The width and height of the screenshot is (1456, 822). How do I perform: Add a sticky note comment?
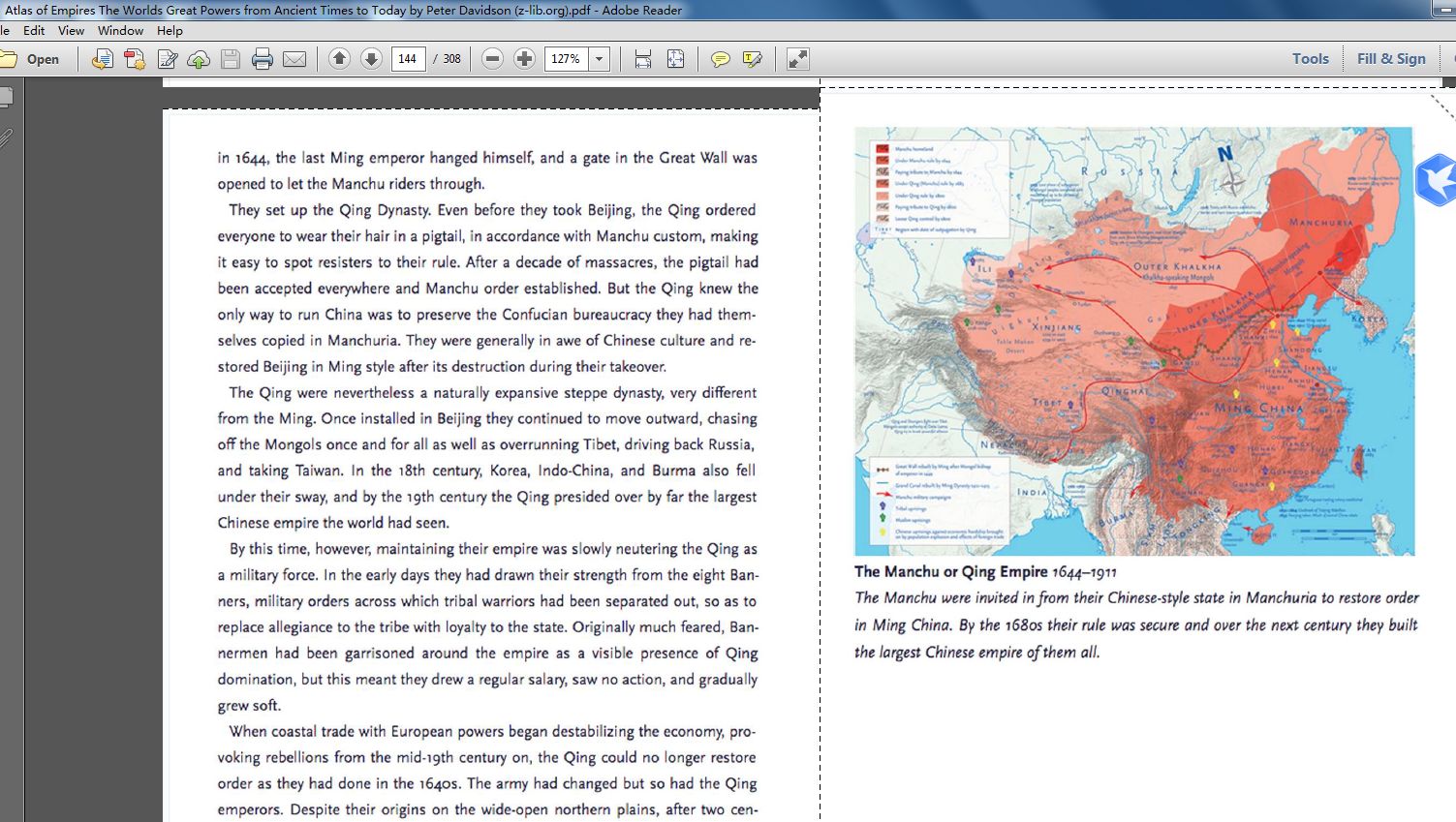pos(720,59)
